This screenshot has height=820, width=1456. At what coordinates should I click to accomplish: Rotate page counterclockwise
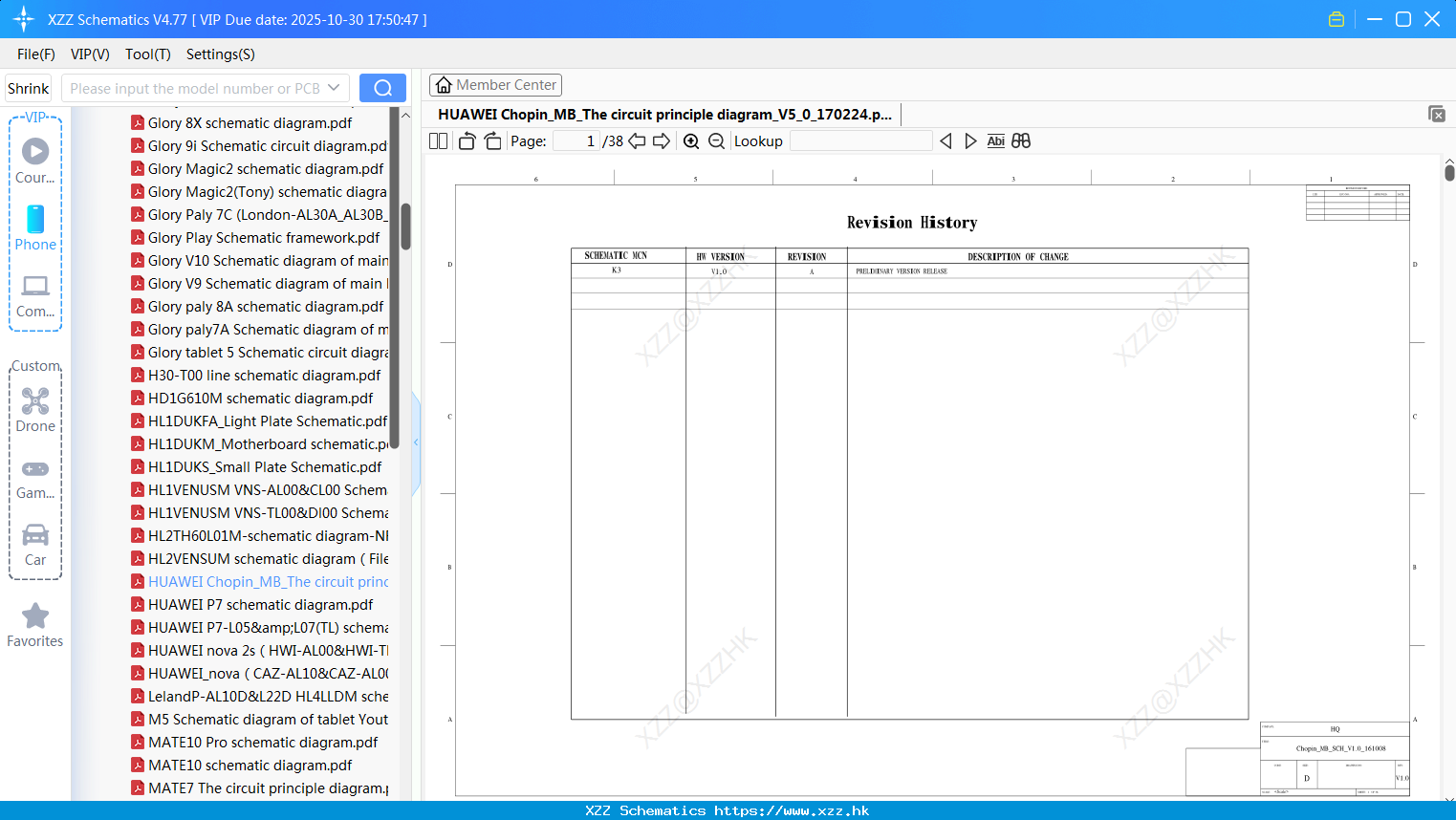[x=467, y=140]
